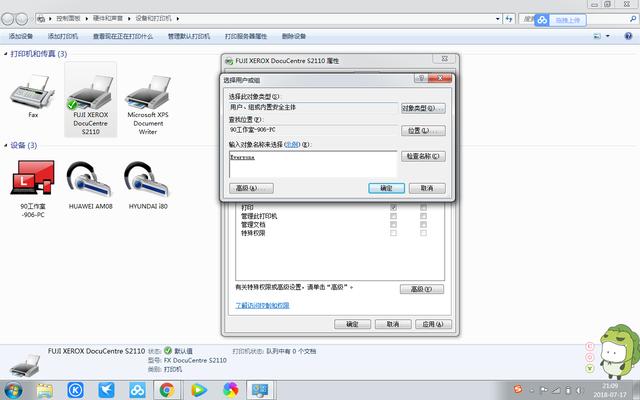Open the 示例 examples link
The image size is (640, 400).
click(x=292, y=144)
